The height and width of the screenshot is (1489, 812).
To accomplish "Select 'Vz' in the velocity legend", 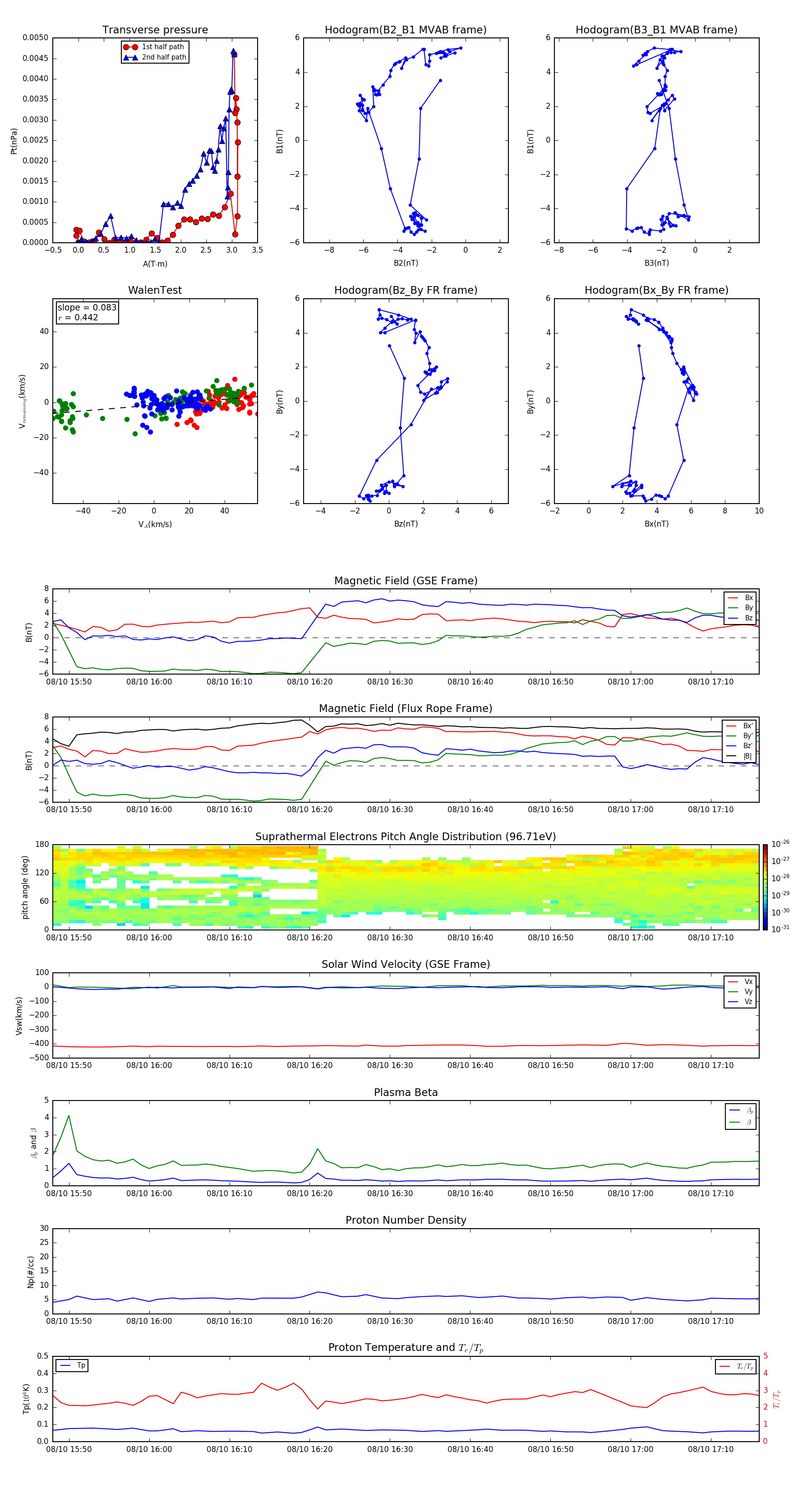I will [740, 1002].
